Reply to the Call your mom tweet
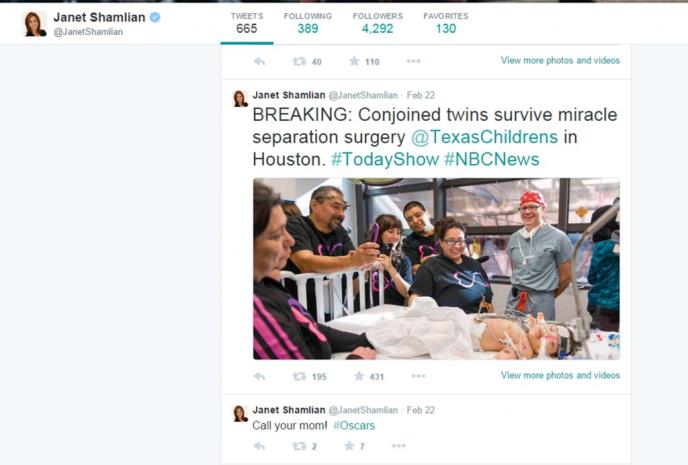This screenshot has height=465, width=688. 259,446
